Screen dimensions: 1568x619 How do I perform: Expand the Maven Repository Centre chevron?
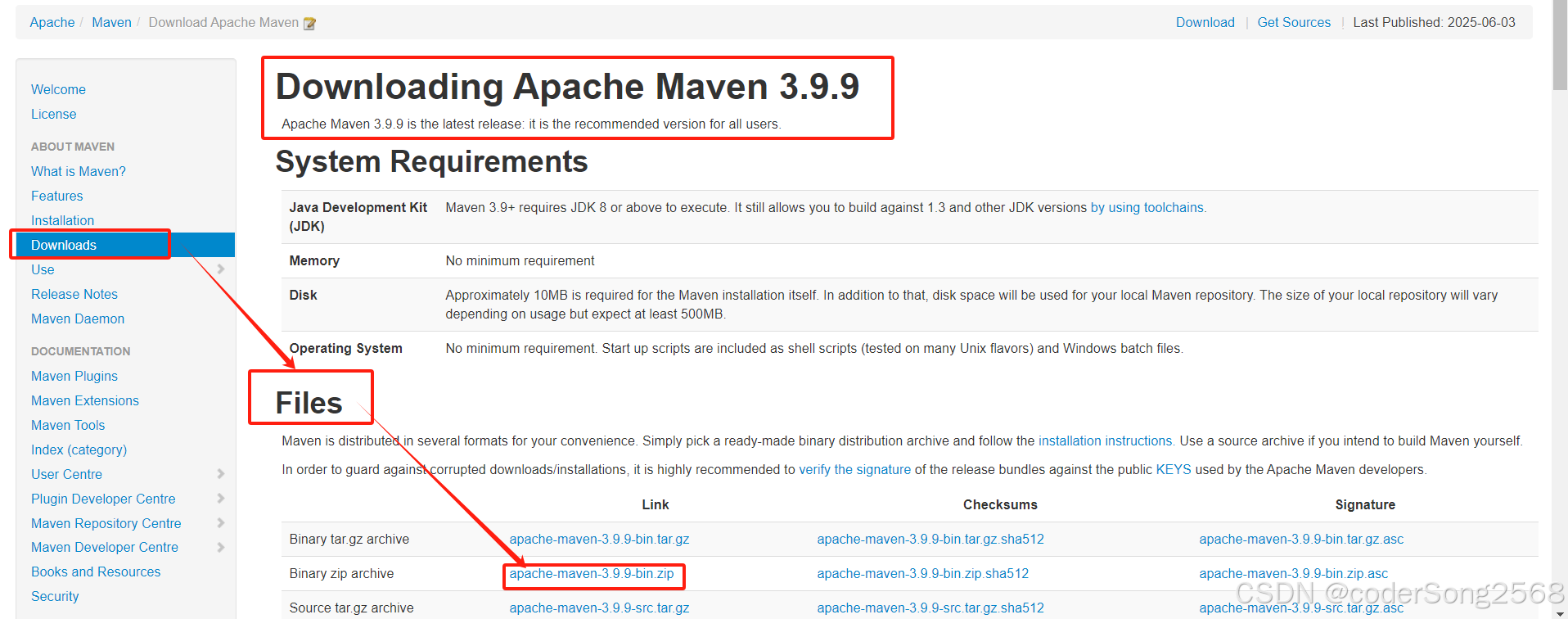[x=221, y=523]
